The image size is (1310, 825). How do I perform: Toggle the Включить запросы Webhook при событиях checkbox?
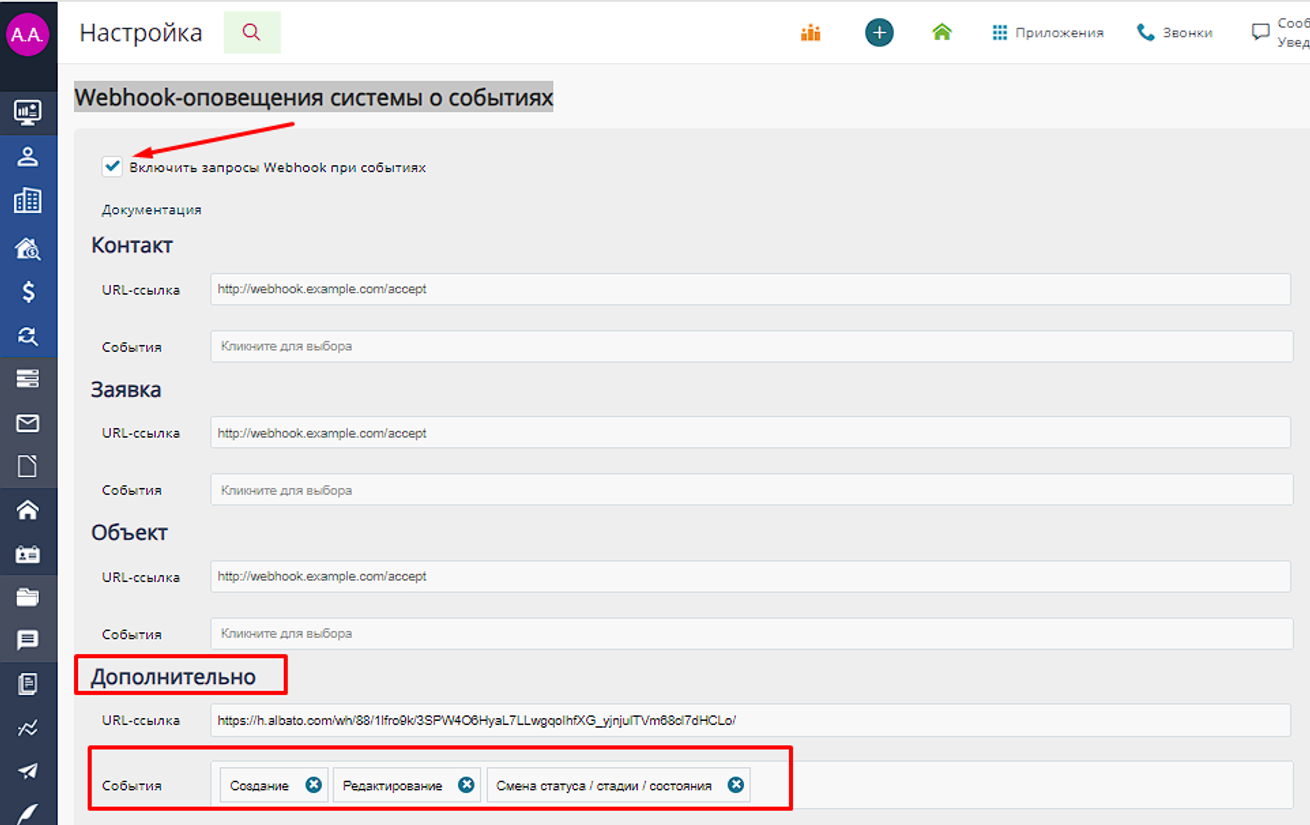tap(112, 167)
